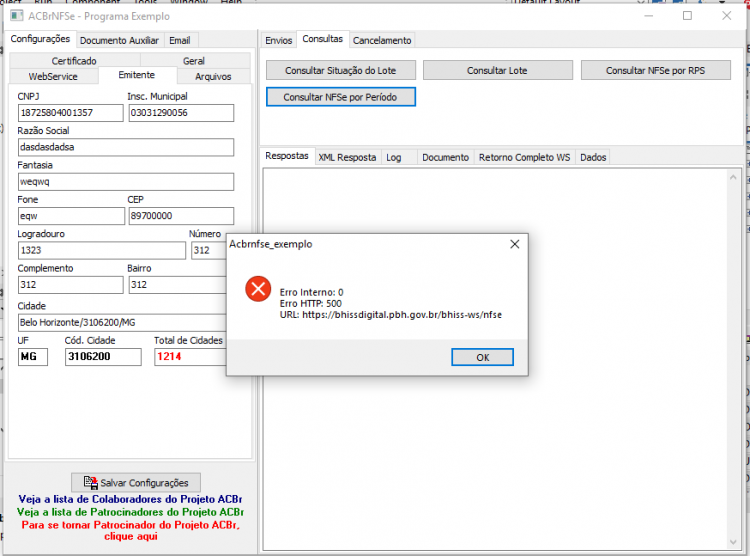Screen dimensions: 750x556
Task: Click the response panel scroll up arrow
Action: tap(733, 178)
